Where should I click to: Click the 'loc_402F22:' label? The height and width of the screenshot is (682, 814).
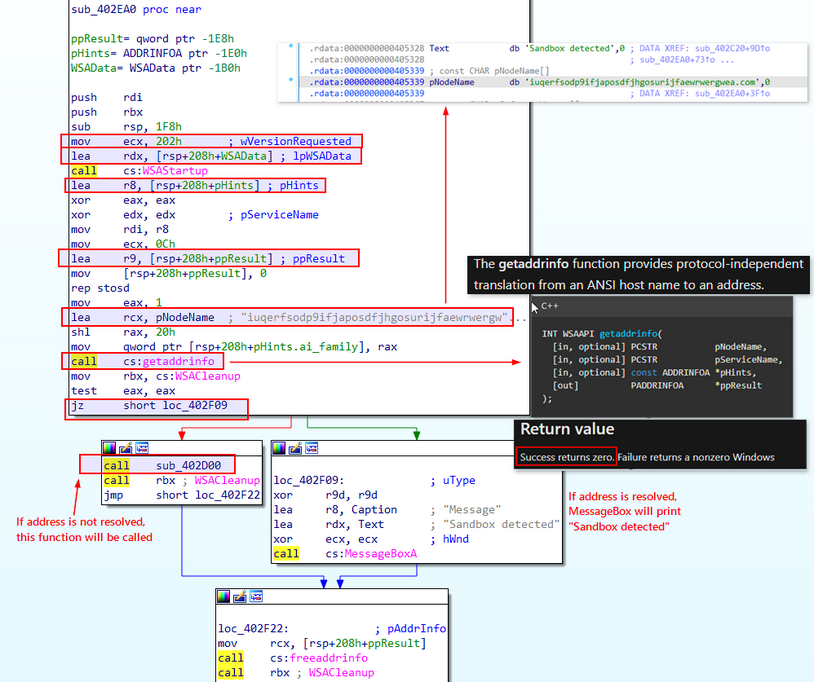(x=253, y=629)
